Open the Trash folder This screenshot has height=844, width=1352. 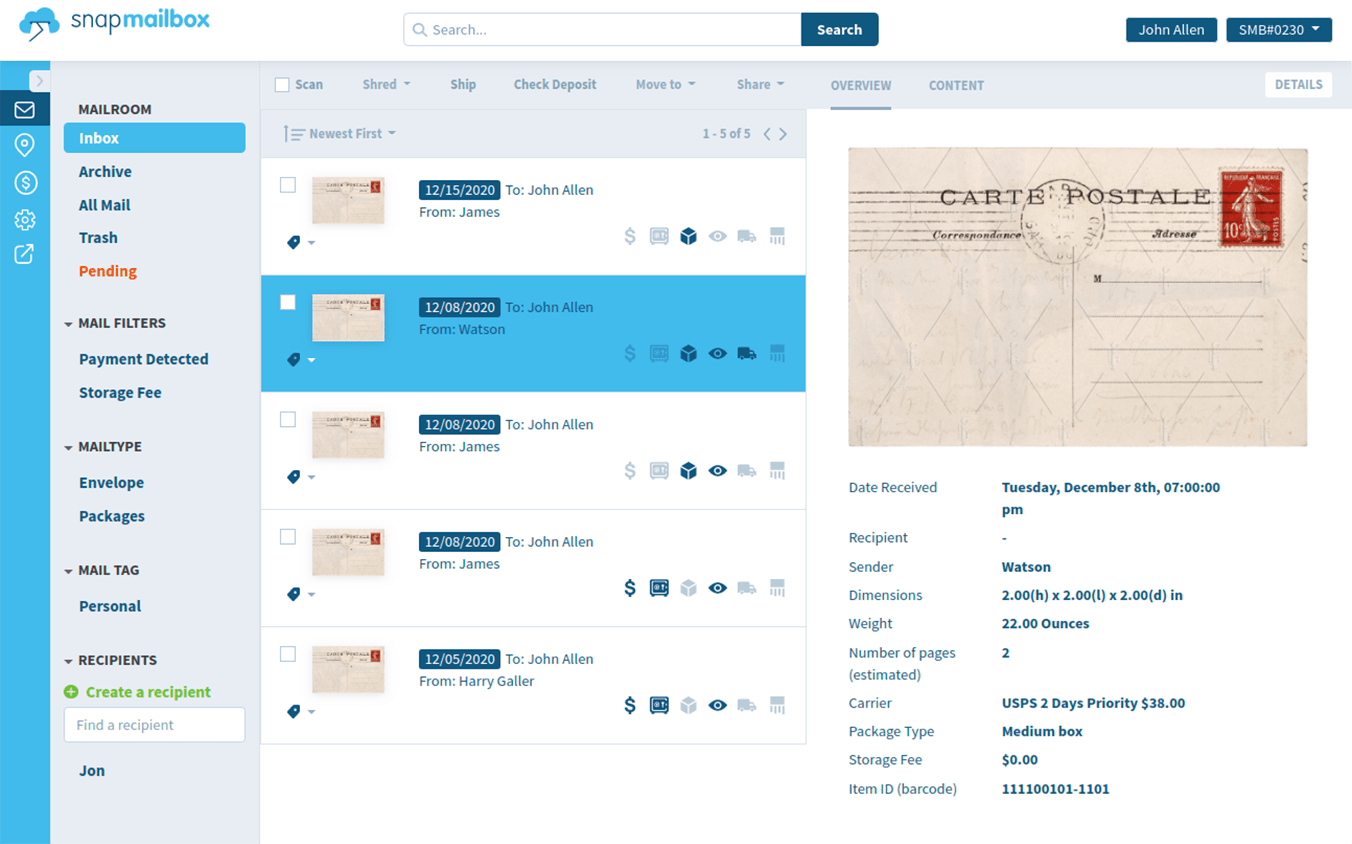click(98, 238)
